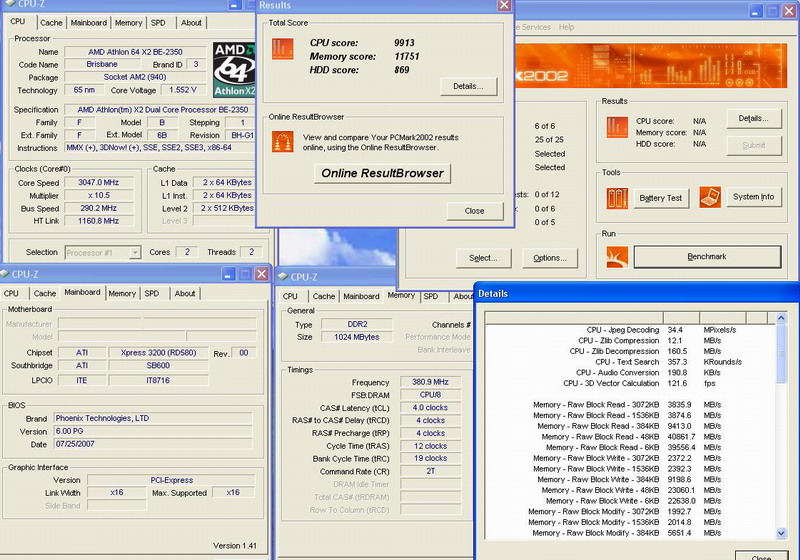Screen dimensions: 800x560
Task: Click the Chipset value Xpress 3200 (RD580)
Action: [x=158, y=353]
